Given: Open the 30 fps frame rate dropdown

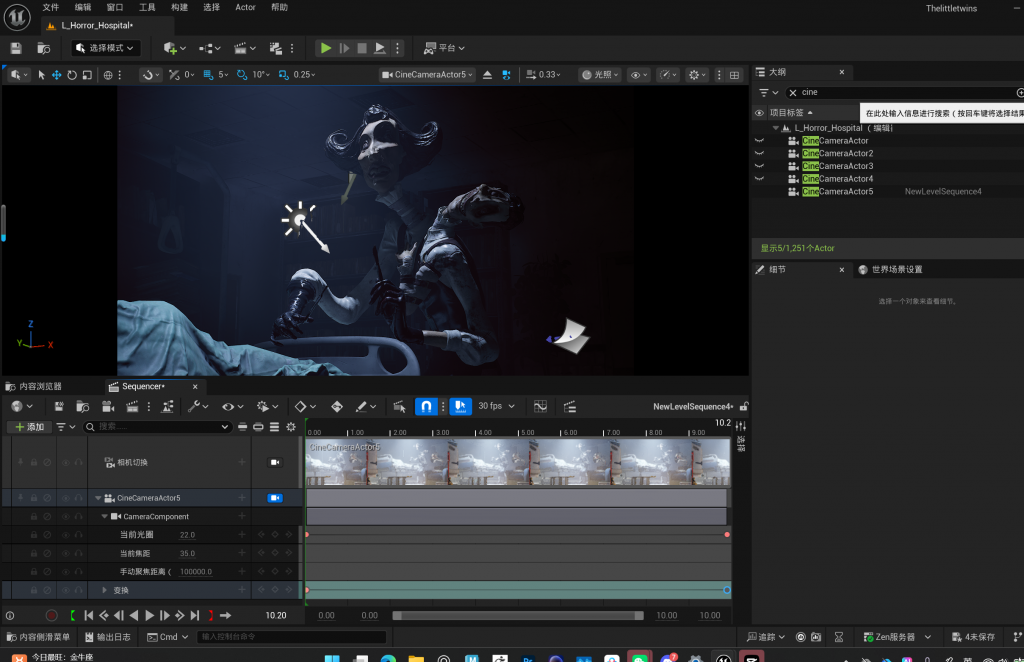Looking at the screenshot, I should point(496,406).
